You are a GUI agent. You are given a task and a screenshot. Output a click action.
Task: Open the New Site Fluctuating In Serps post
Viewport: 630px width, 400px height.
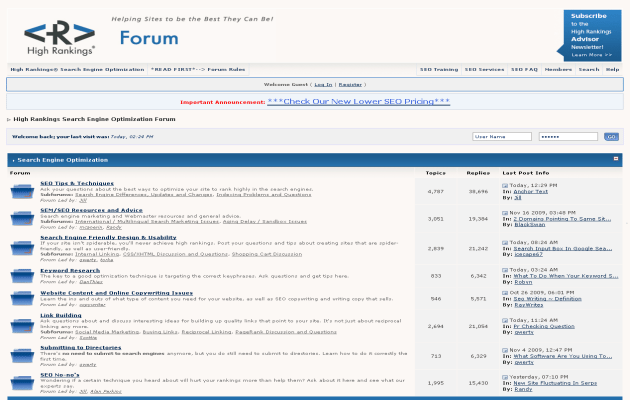pos(555,383)
